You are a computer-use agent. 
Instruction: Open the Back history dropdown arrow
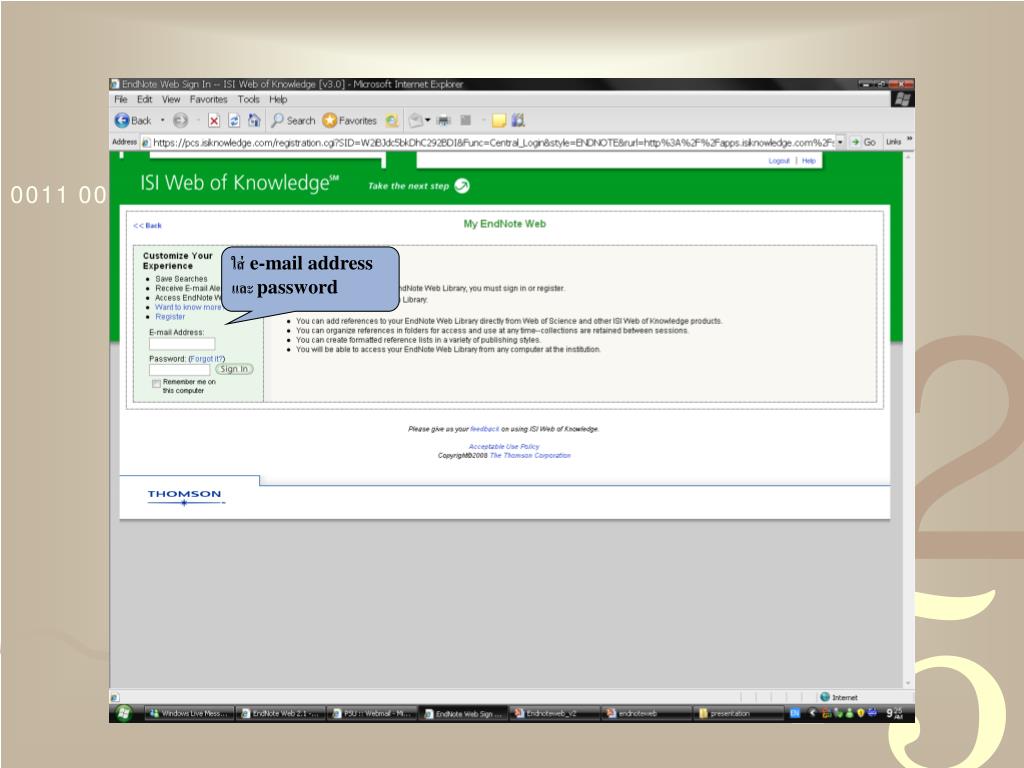point(163,121)
